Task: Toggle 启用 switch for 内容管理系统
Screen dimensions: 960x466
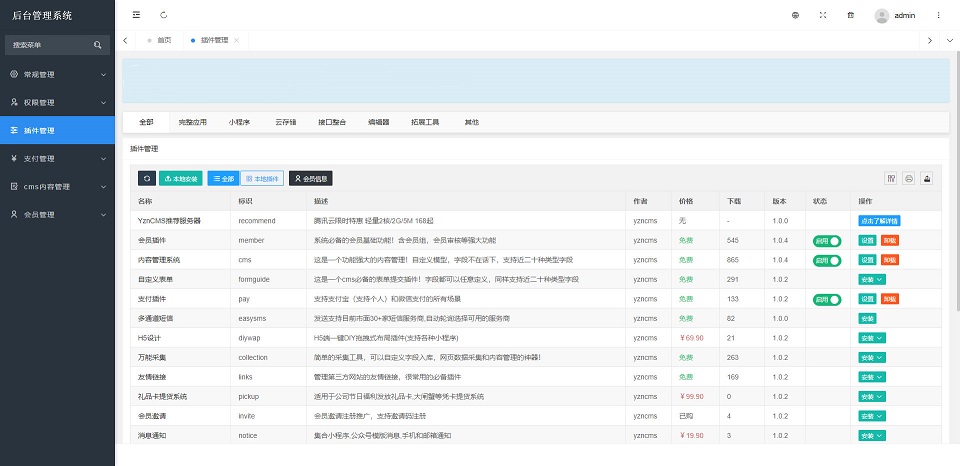Action: pyautogui.click(x=827, y=260)
